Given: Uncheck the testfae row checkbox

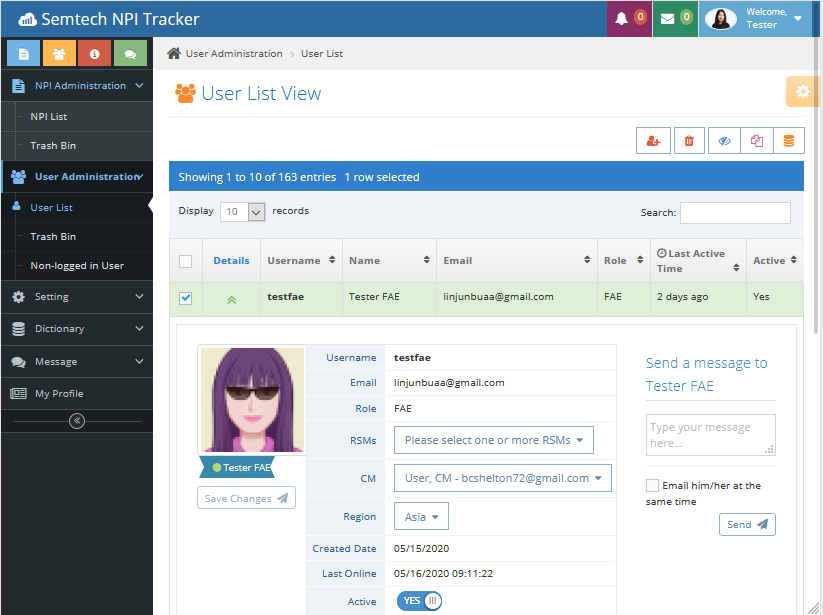Looking at the screenshot, I should (185, 298).
